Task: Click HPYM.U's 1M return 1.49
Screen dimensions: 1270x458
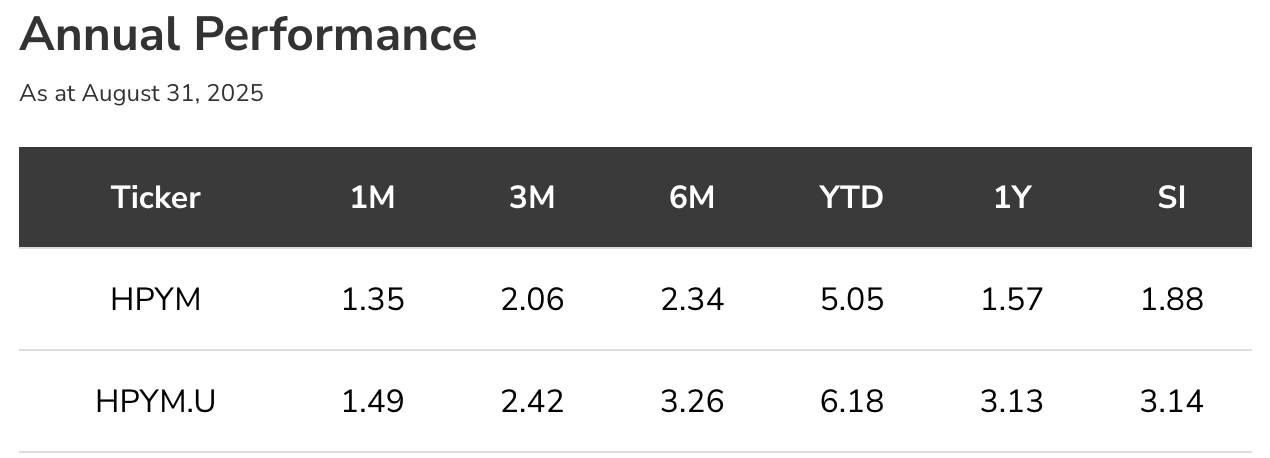Action: pyautogui.click(x=372, y=401)
